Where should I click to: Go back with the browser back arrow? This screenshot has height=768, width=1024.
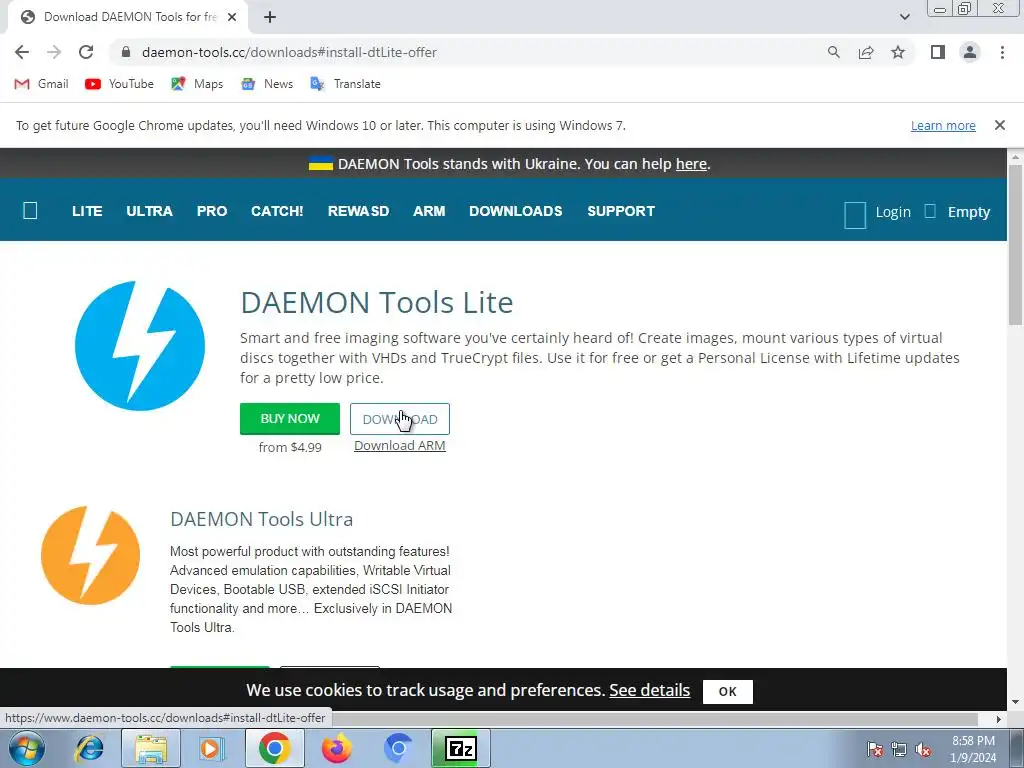[22, 52]
